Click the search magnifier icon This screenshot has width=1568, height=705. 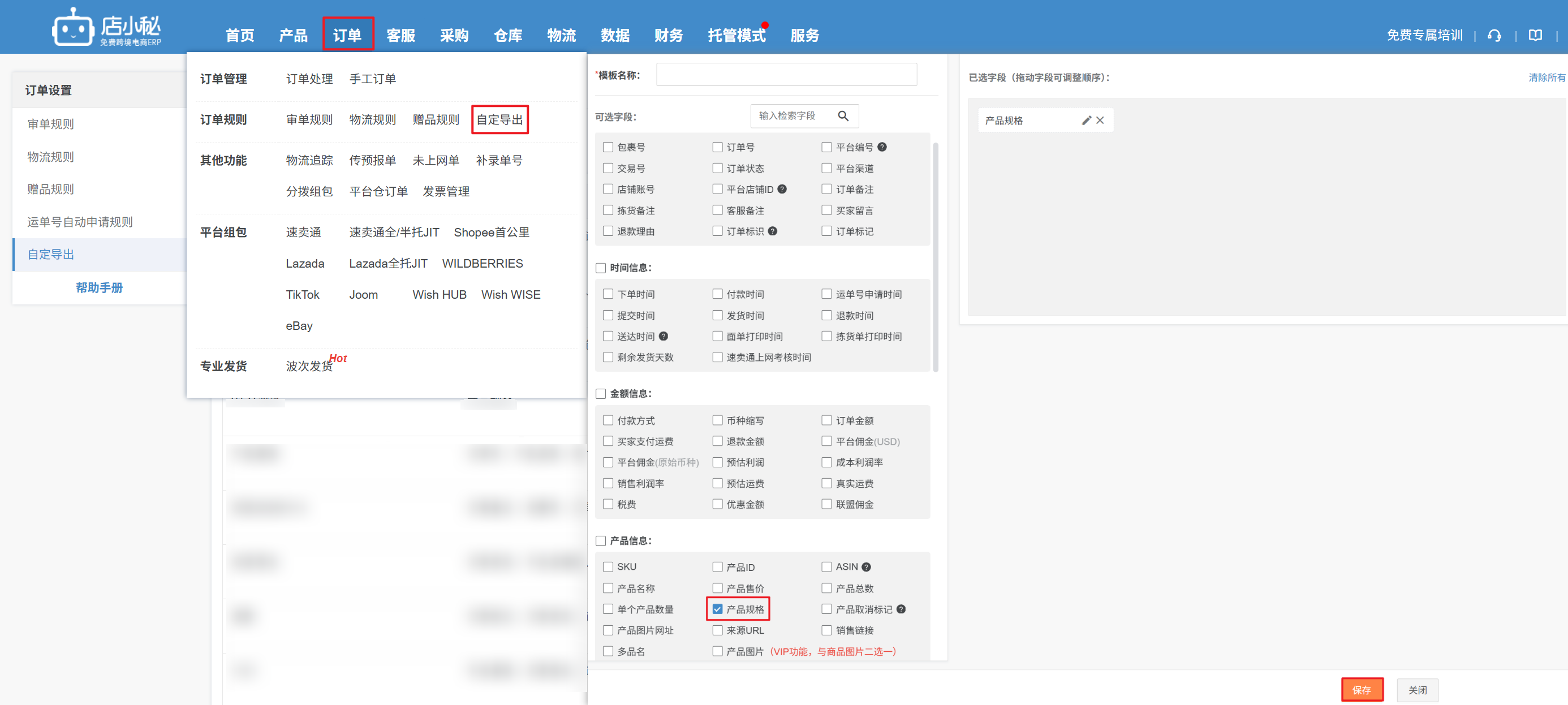coord(842,115)
